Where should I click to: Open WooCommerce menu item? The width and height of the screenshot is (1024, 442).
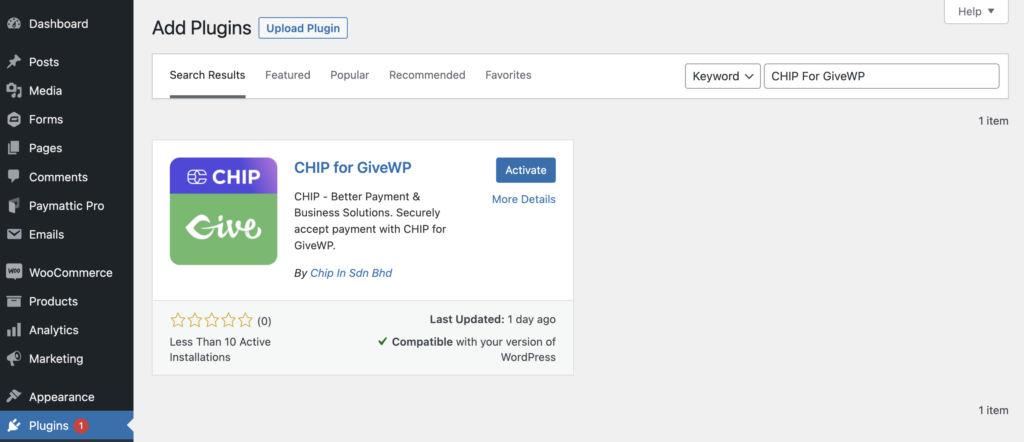pos(67,272)
